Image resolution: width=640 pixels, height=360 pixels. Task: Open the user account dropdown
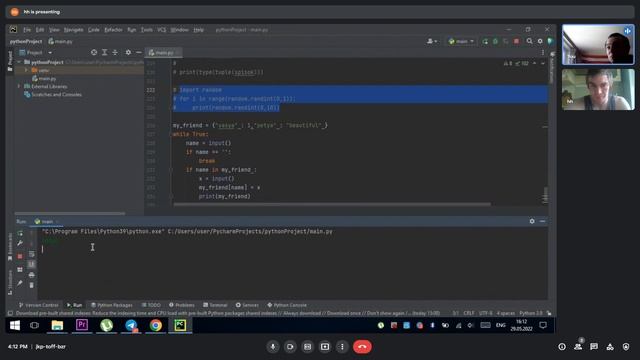[x=432, y=41]
